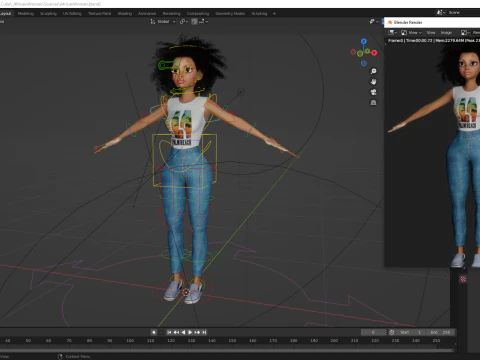
Task: Open the Geometry Nodes workspace tab
Action: pos(230,14)
